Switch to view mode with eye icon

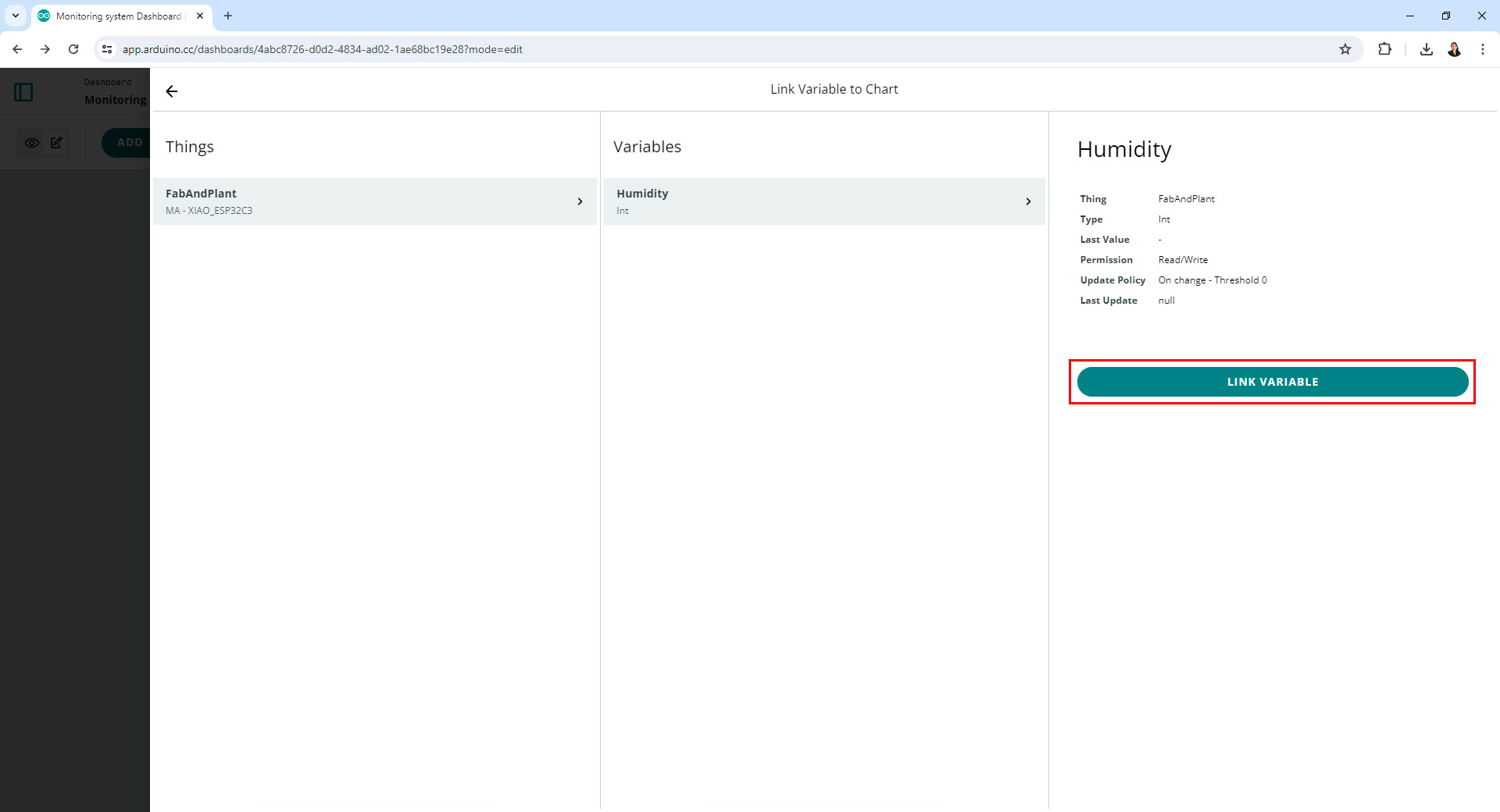click(32, 143)
